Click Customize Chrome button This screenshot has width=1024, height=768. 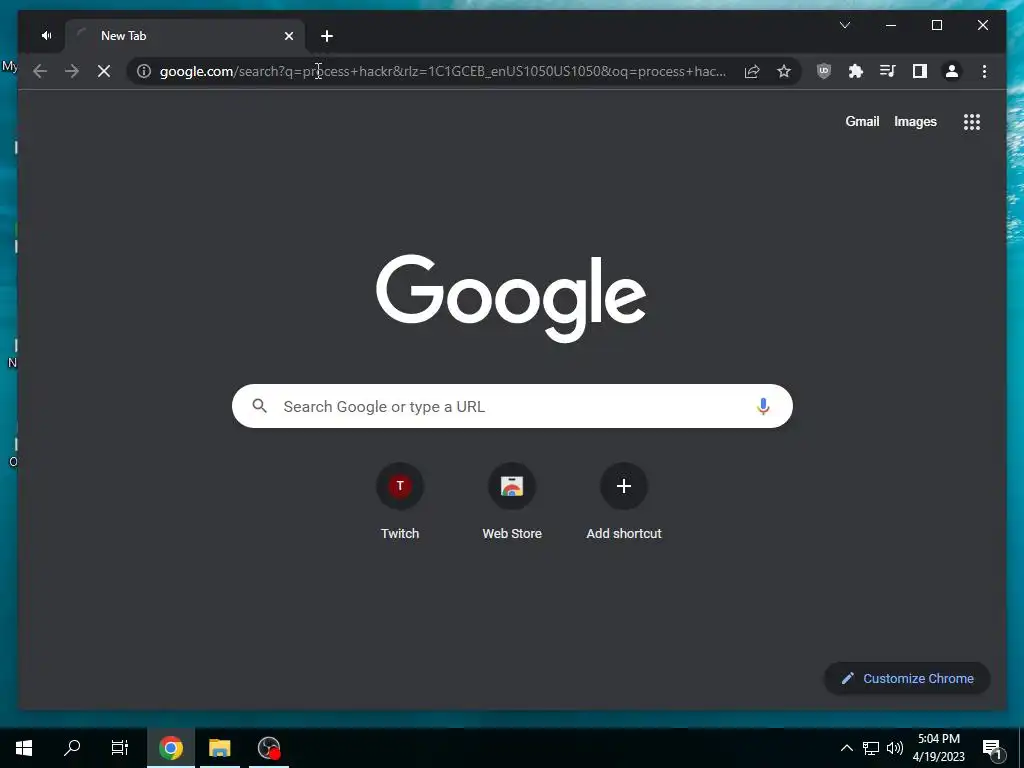click(907, 679)
